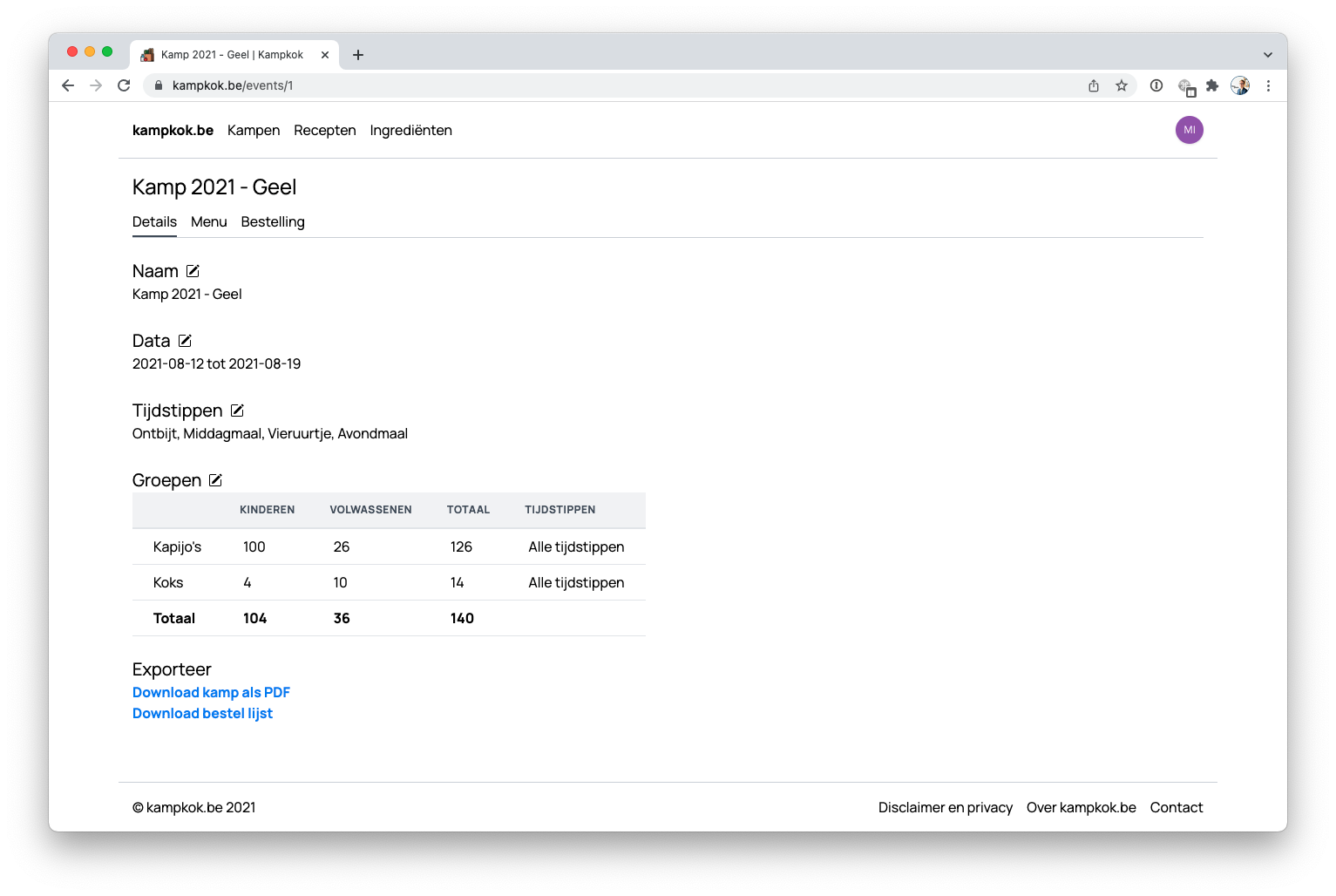Click the globe extension icon in toolbar
This screenshot has height=896, width=1336.
[x=1186, y=86]
